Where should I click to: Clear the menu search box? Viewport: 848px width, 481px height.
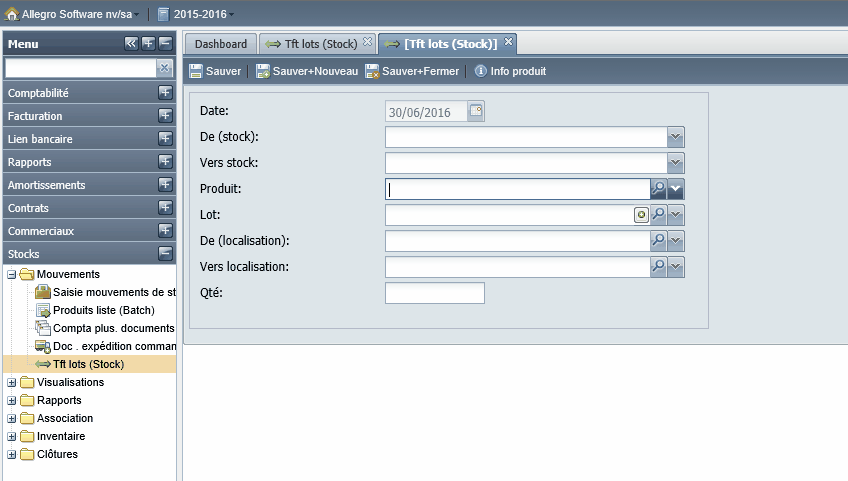(164, 68)
